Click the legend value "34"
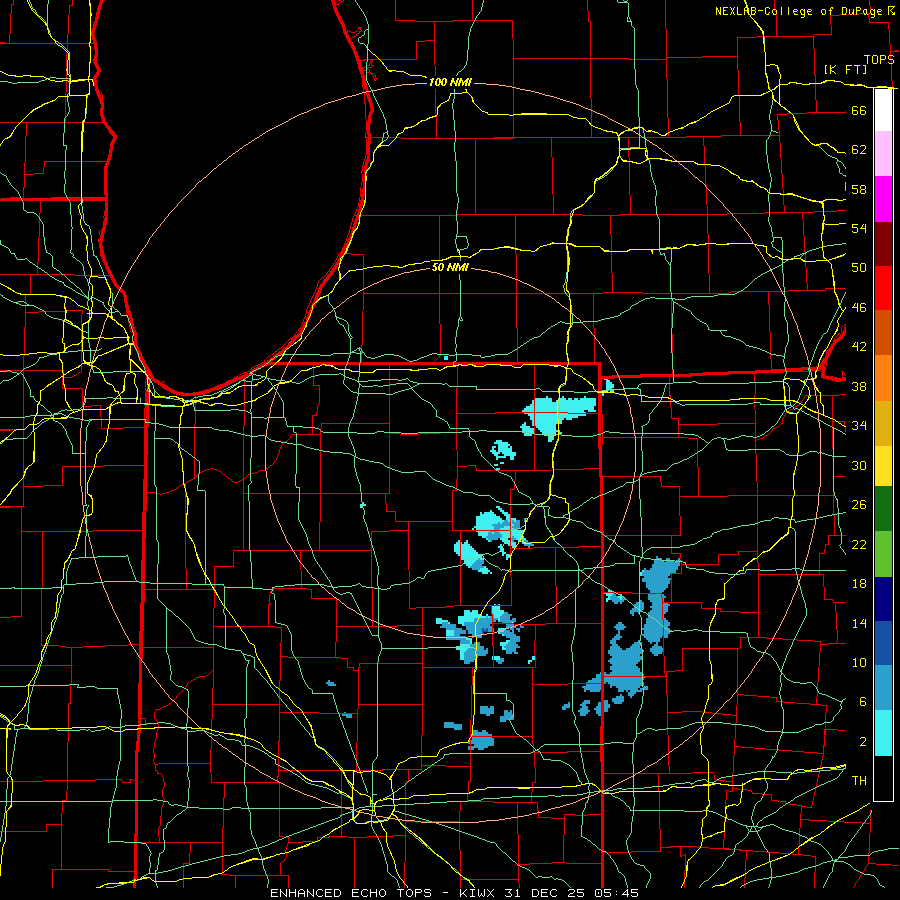The width and height of the screenshot is (900, 900). [x=859, y=426]
